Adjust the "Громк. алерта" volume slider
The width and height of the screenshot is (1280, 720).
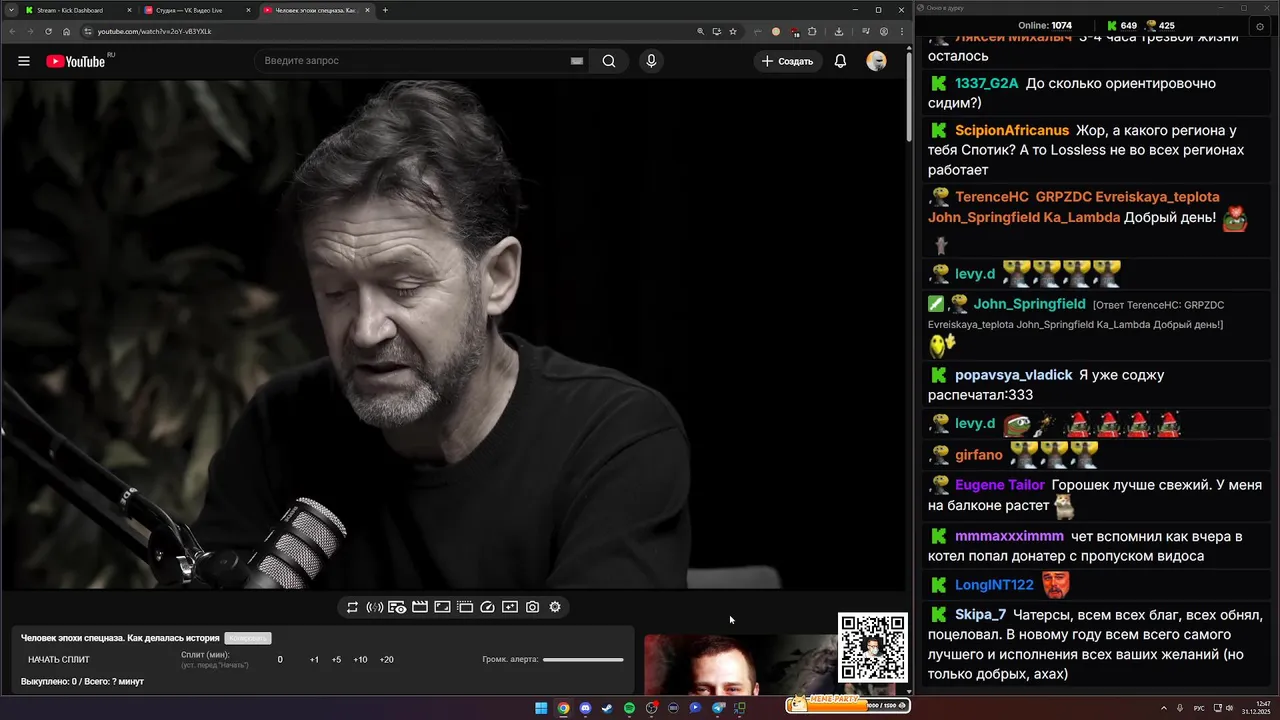point(583,660)
